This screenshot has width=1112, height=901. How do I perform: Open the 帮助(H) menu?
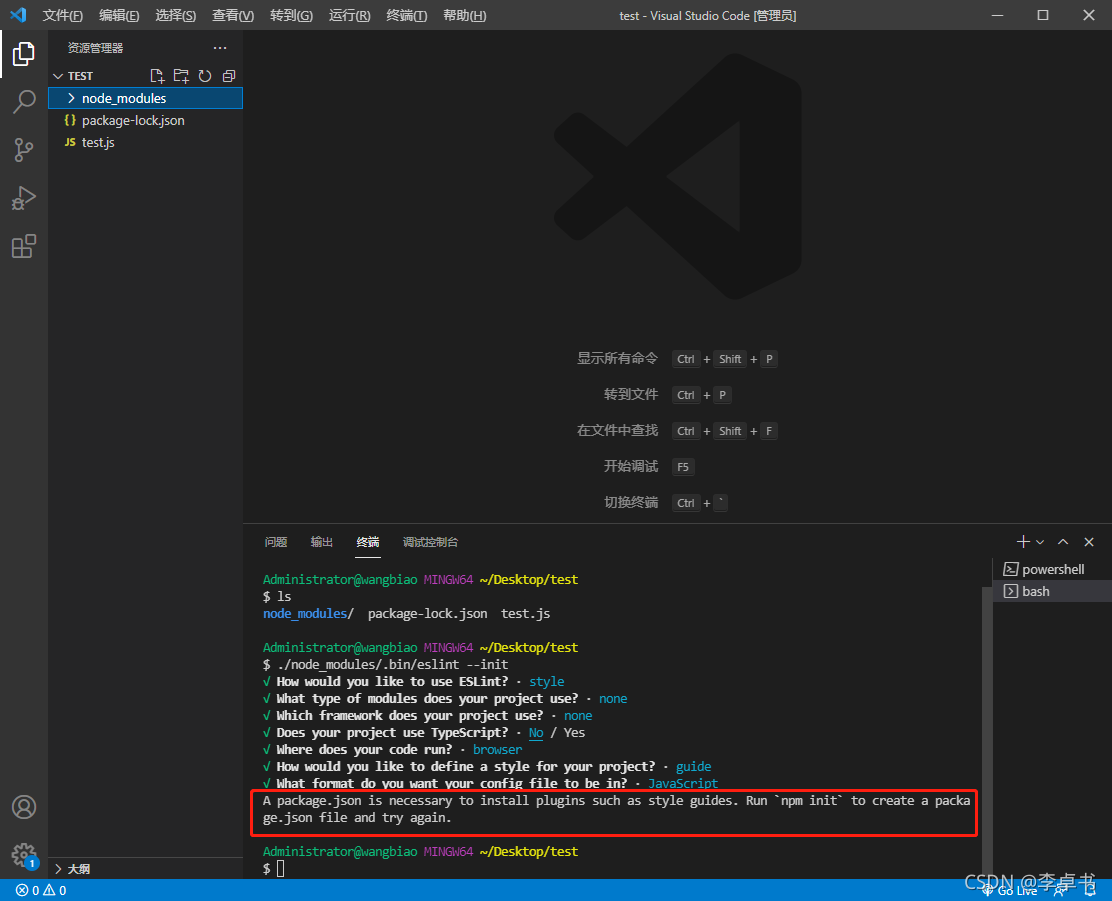(465, 15)
